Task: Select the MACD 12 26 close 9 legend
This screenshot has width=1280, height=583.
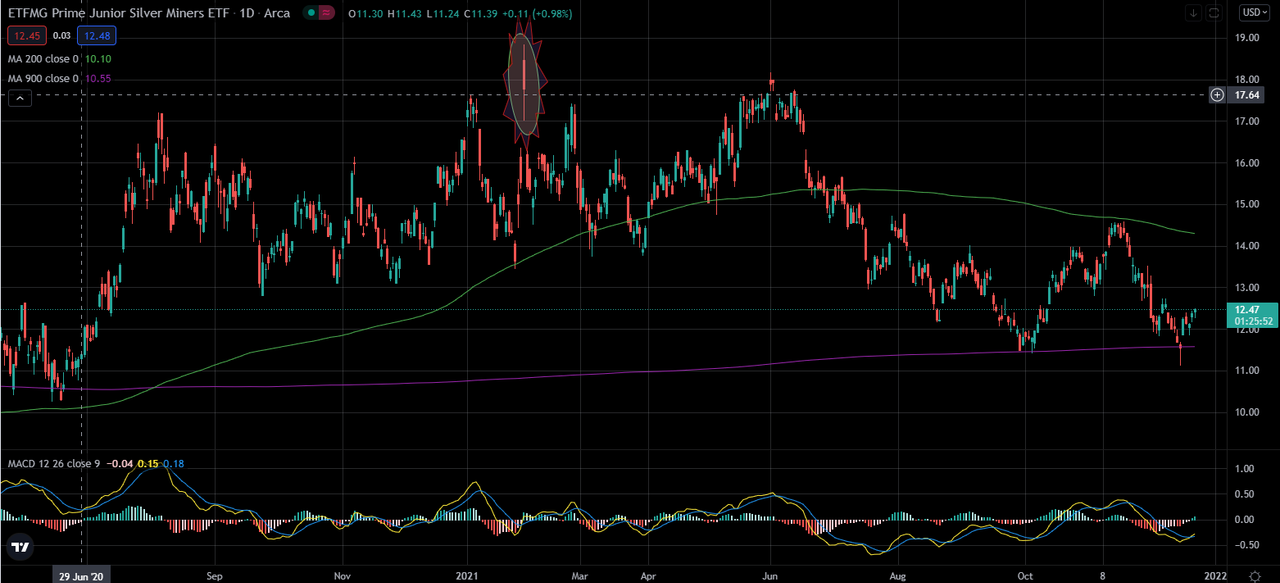Action: pyautogui.click(x=56, y=463)
